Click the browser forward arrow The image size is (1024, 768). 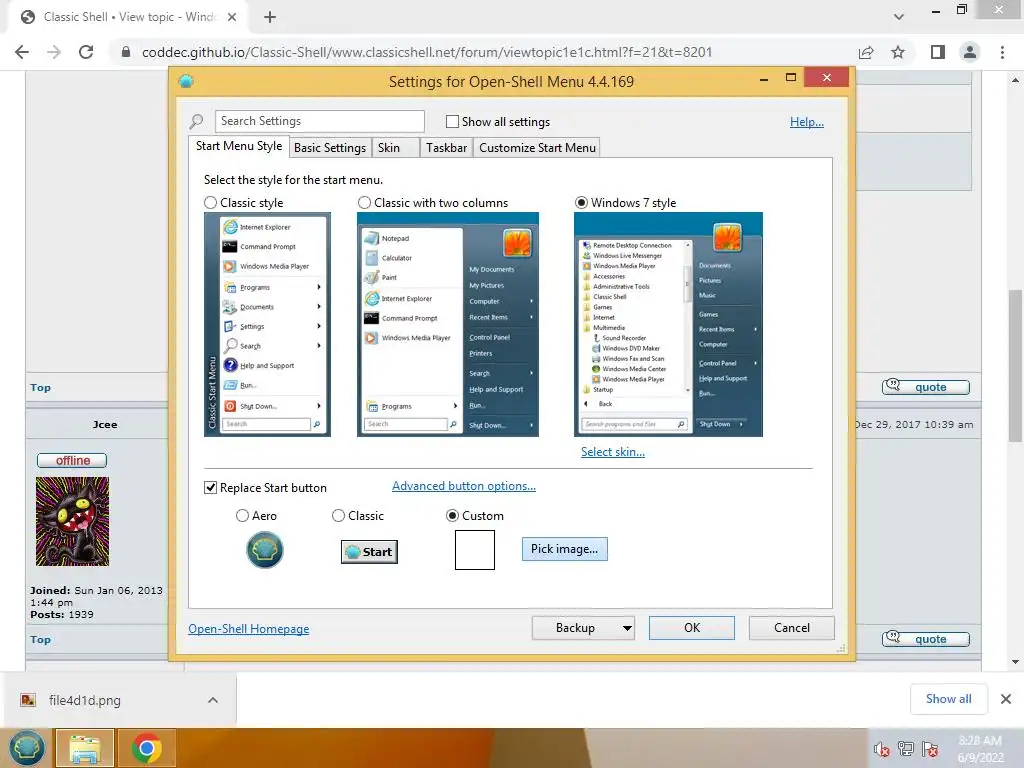click(x=54, y=52)
